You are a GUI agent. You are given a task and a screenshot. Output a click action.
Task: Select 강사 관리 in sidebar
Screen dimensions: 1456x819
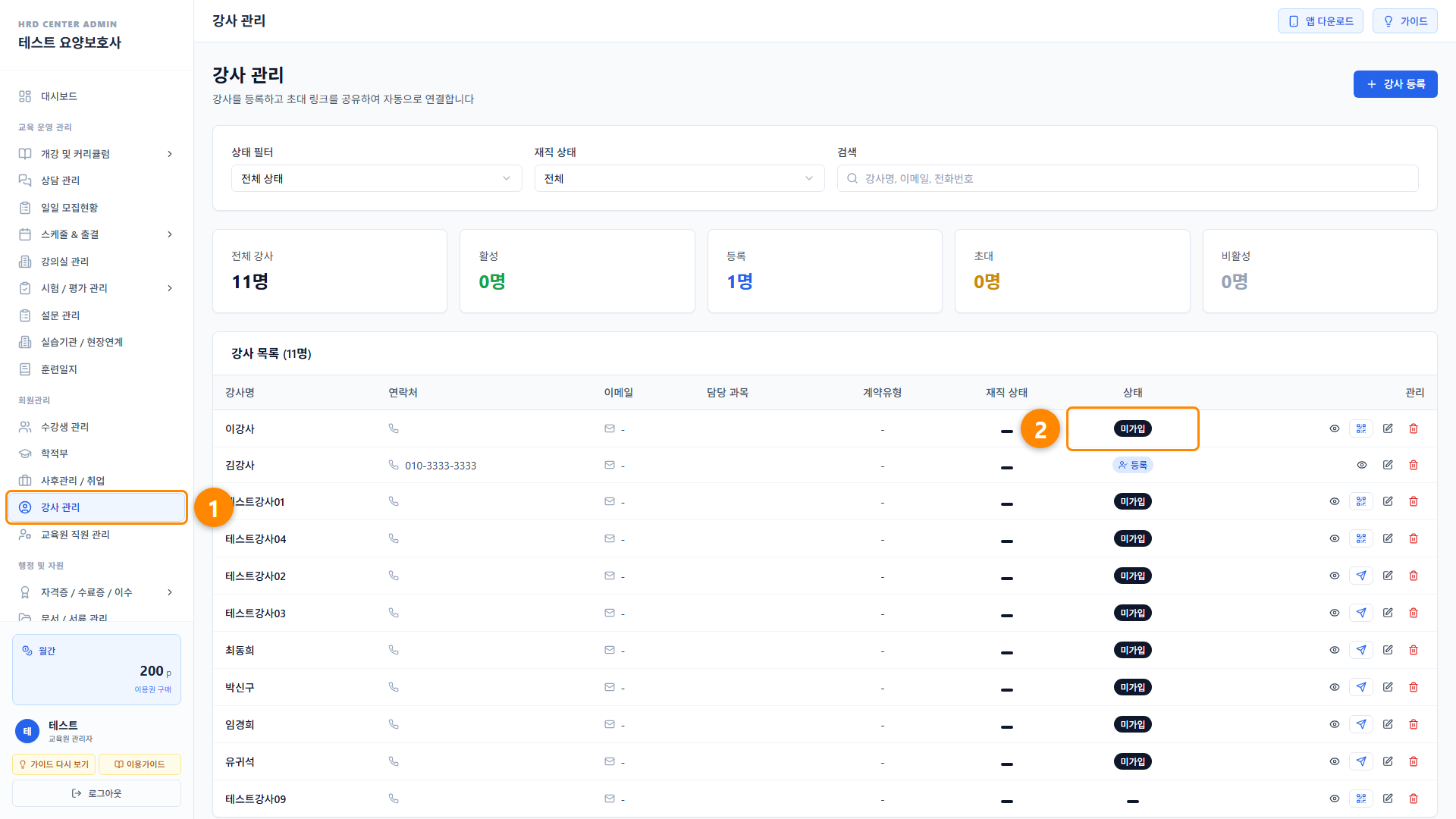coord(96,507)
